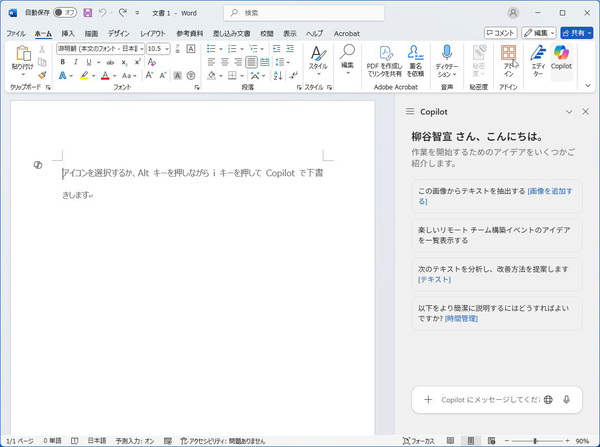Toggle justify paragraph alignment
The height and width of the screenshot is (447, 600).
[252, 62]
